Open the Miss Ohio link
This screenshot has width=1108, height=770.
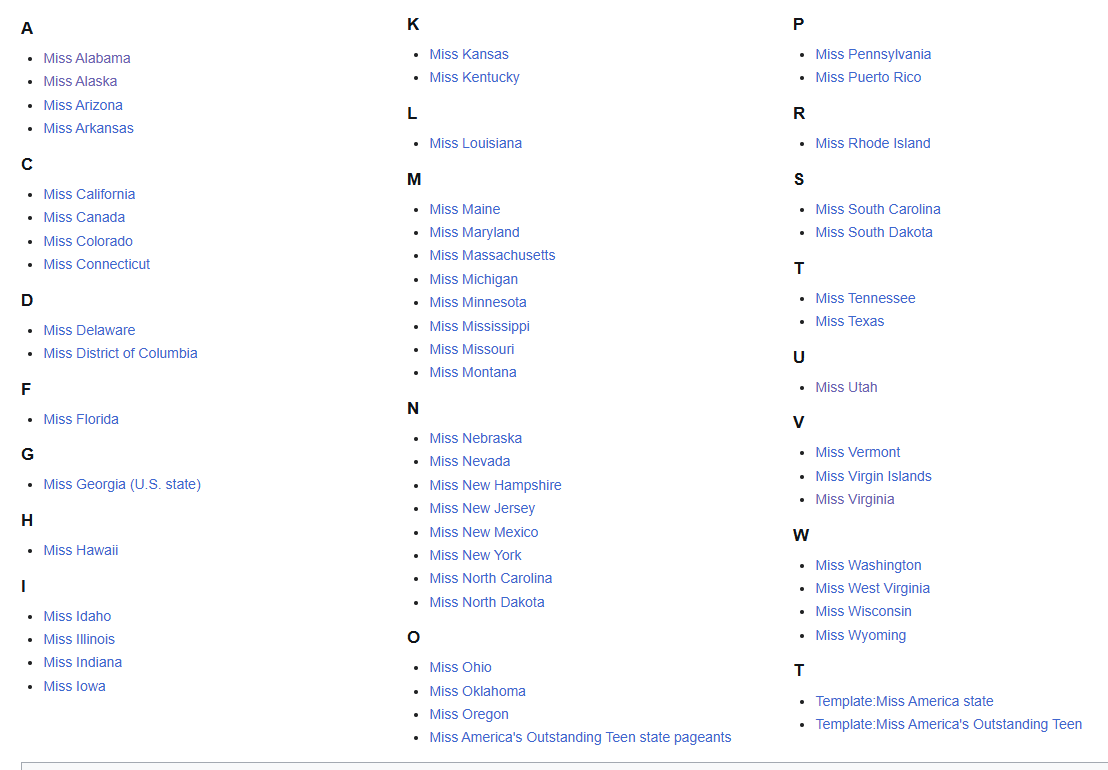click(x=460, y=668)
